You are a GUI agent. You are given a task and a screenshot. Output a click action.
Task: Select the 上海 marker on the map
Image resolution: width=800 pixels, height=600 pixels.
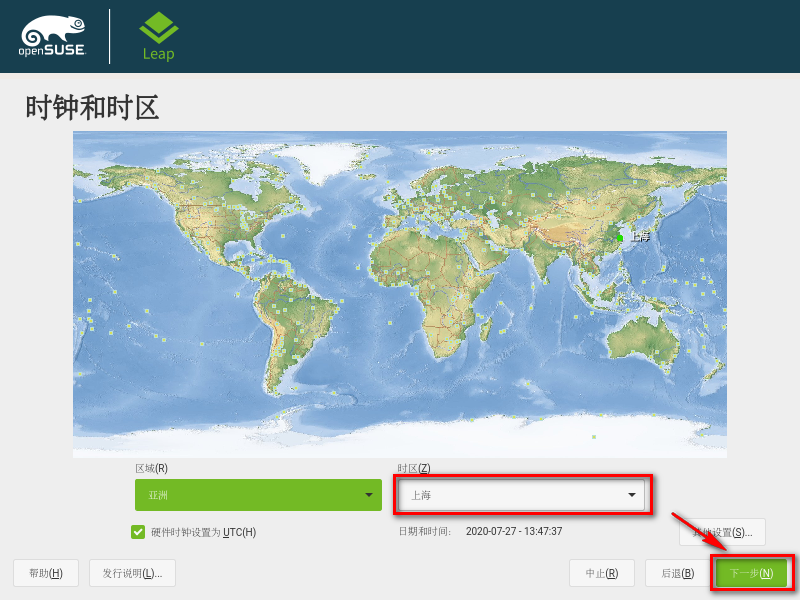coord(622,239)
